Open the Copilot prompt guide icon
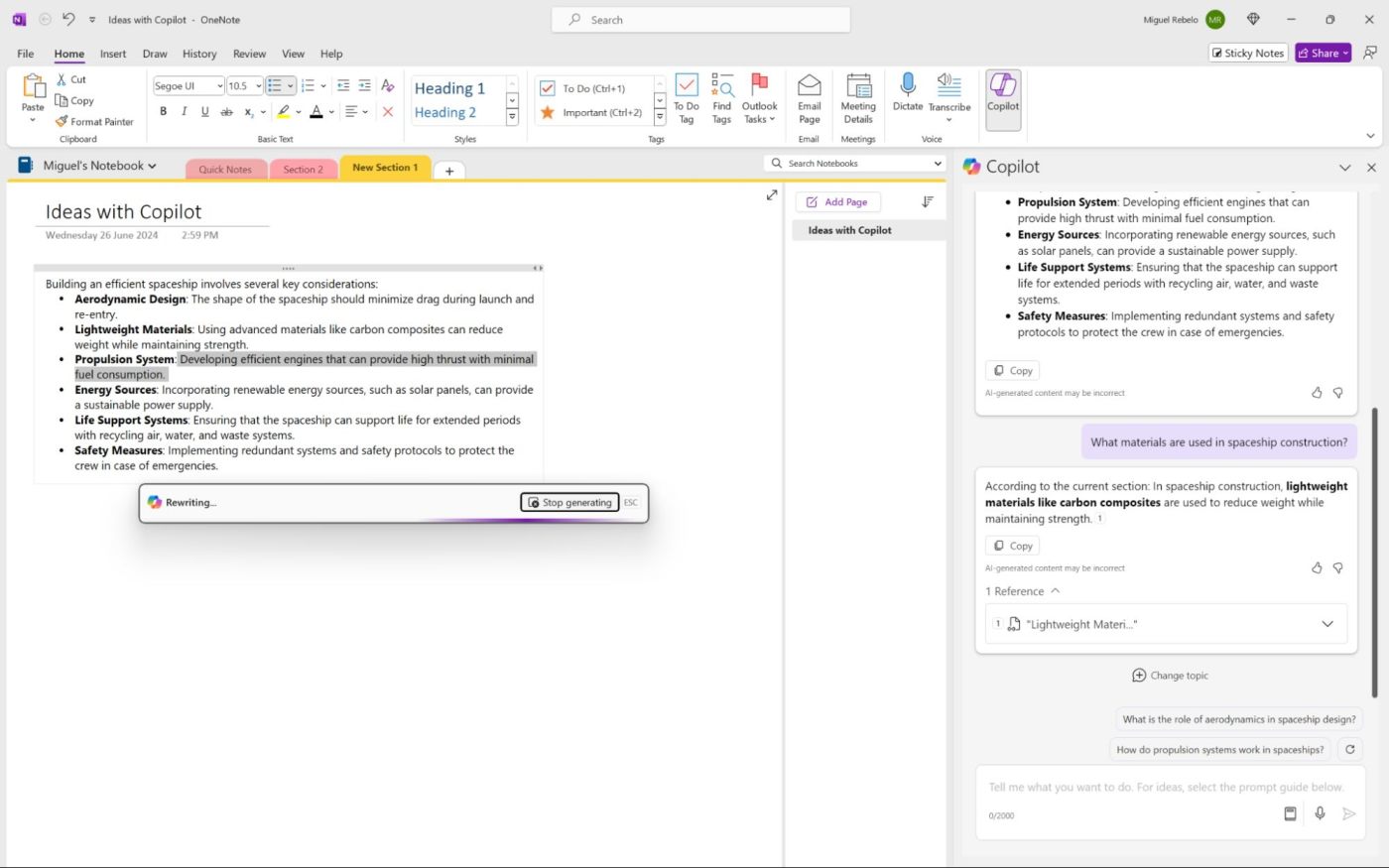The image size is (1389, 868). (1290, 813)
